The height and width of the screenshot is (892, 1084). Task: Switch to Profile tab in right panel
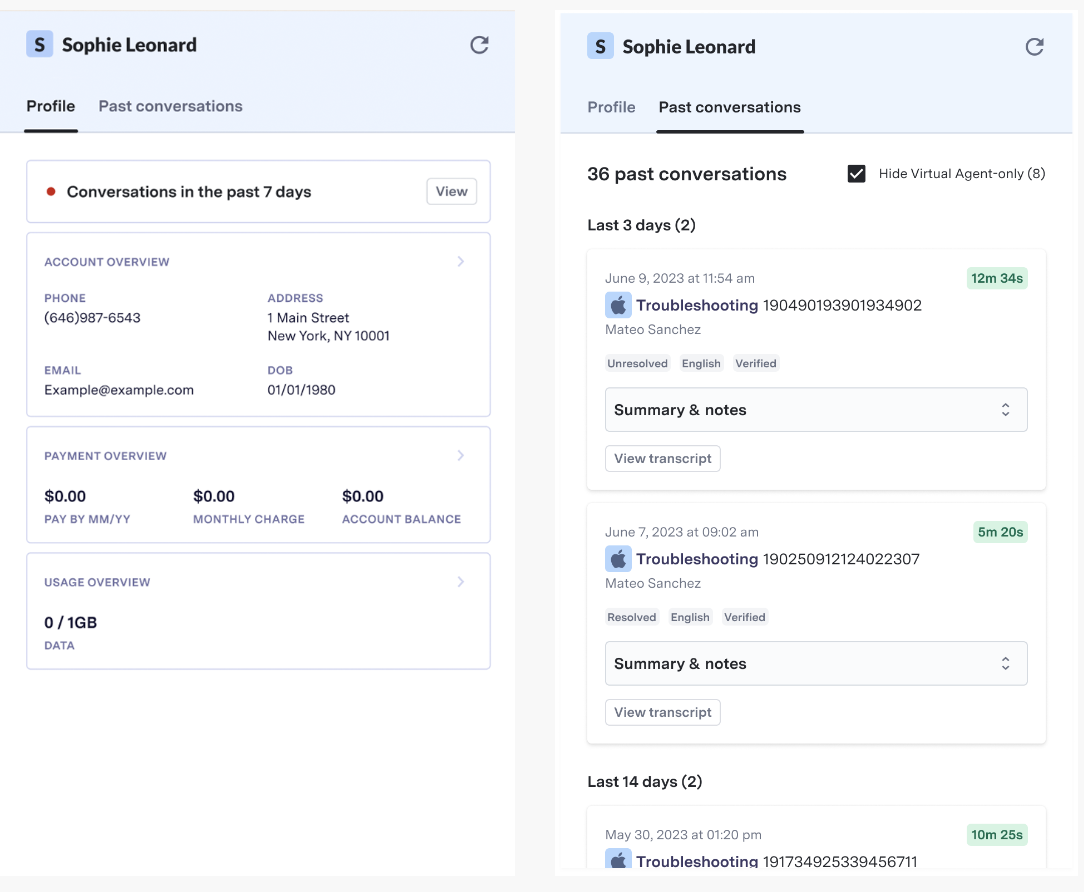pos(611,107)
